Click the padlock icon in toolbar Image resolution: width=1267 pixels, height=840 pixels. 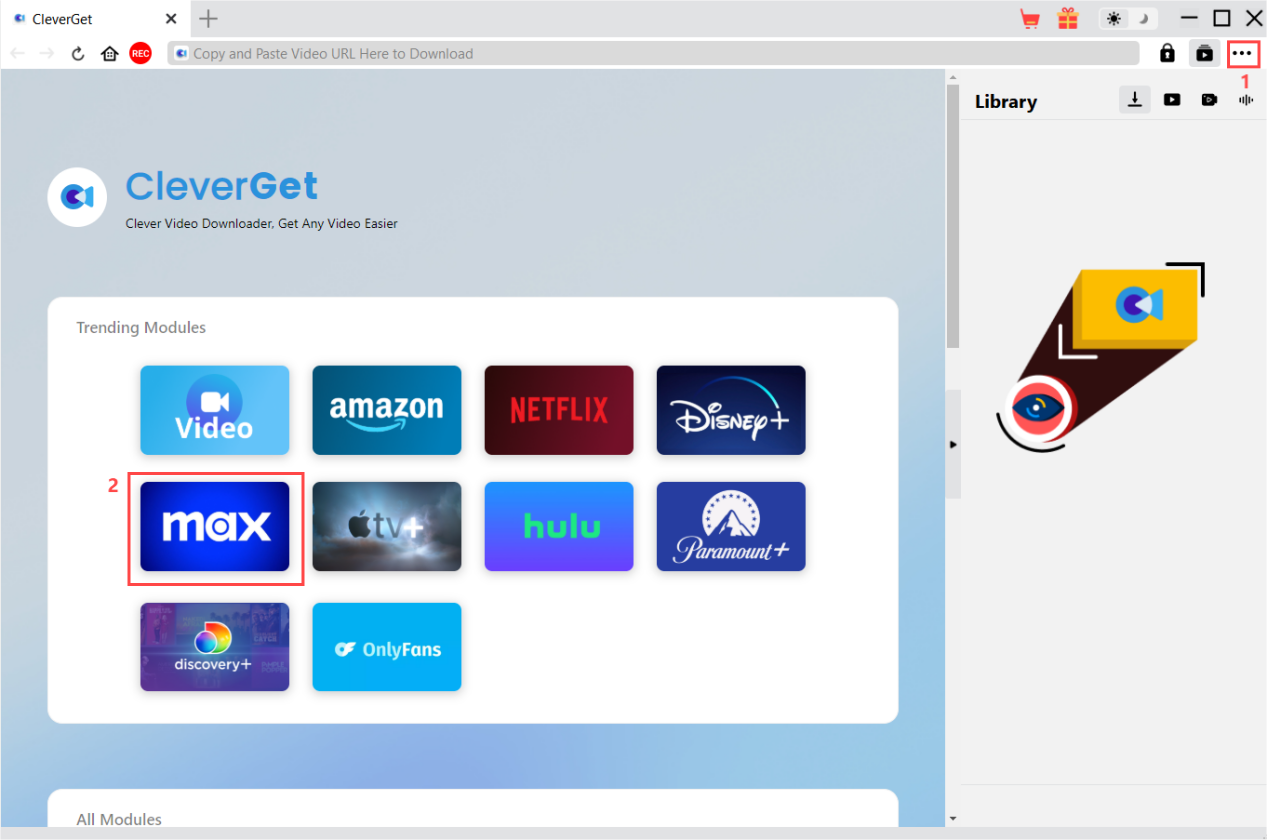1167,54
